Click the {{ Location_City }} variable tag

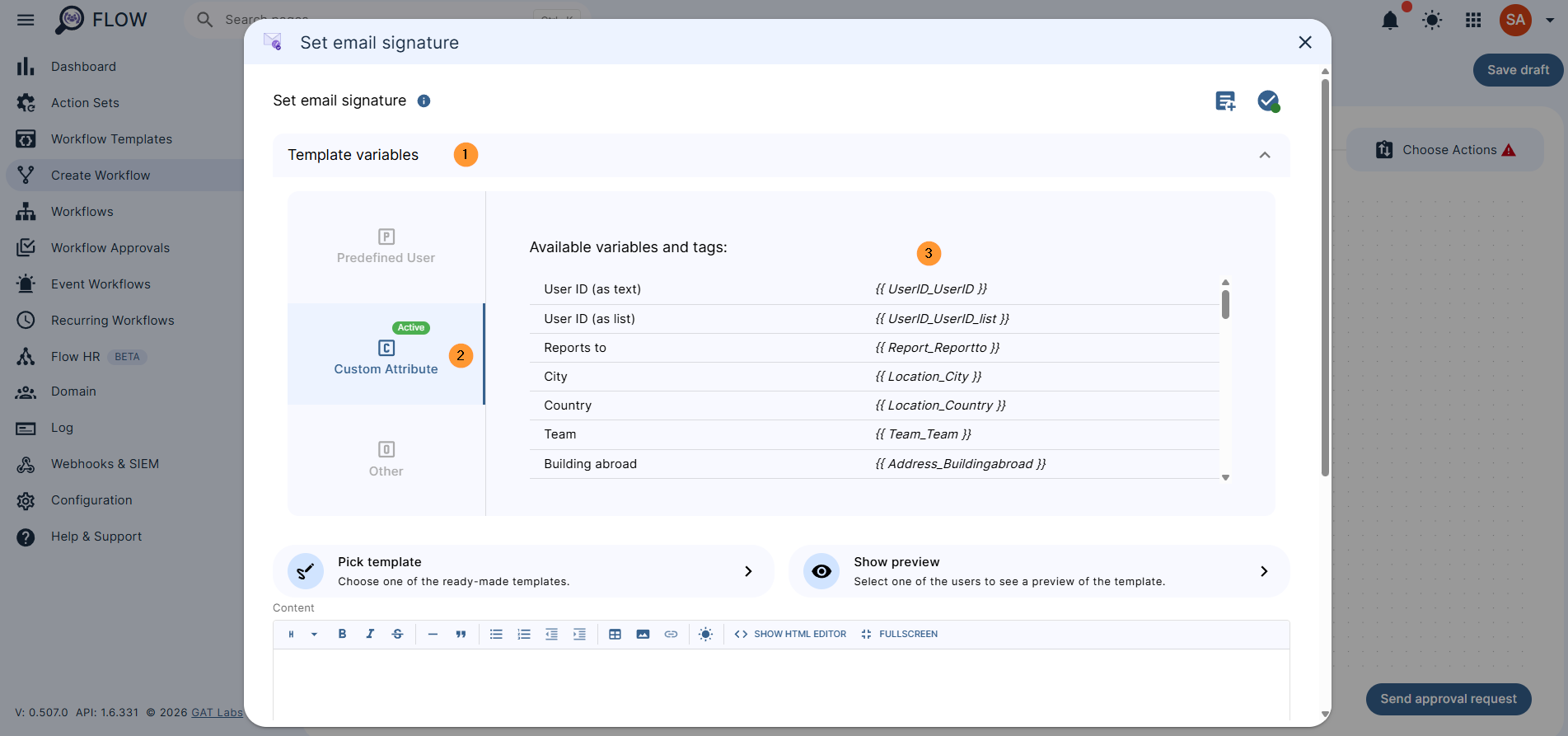click(x=929, y=377)
